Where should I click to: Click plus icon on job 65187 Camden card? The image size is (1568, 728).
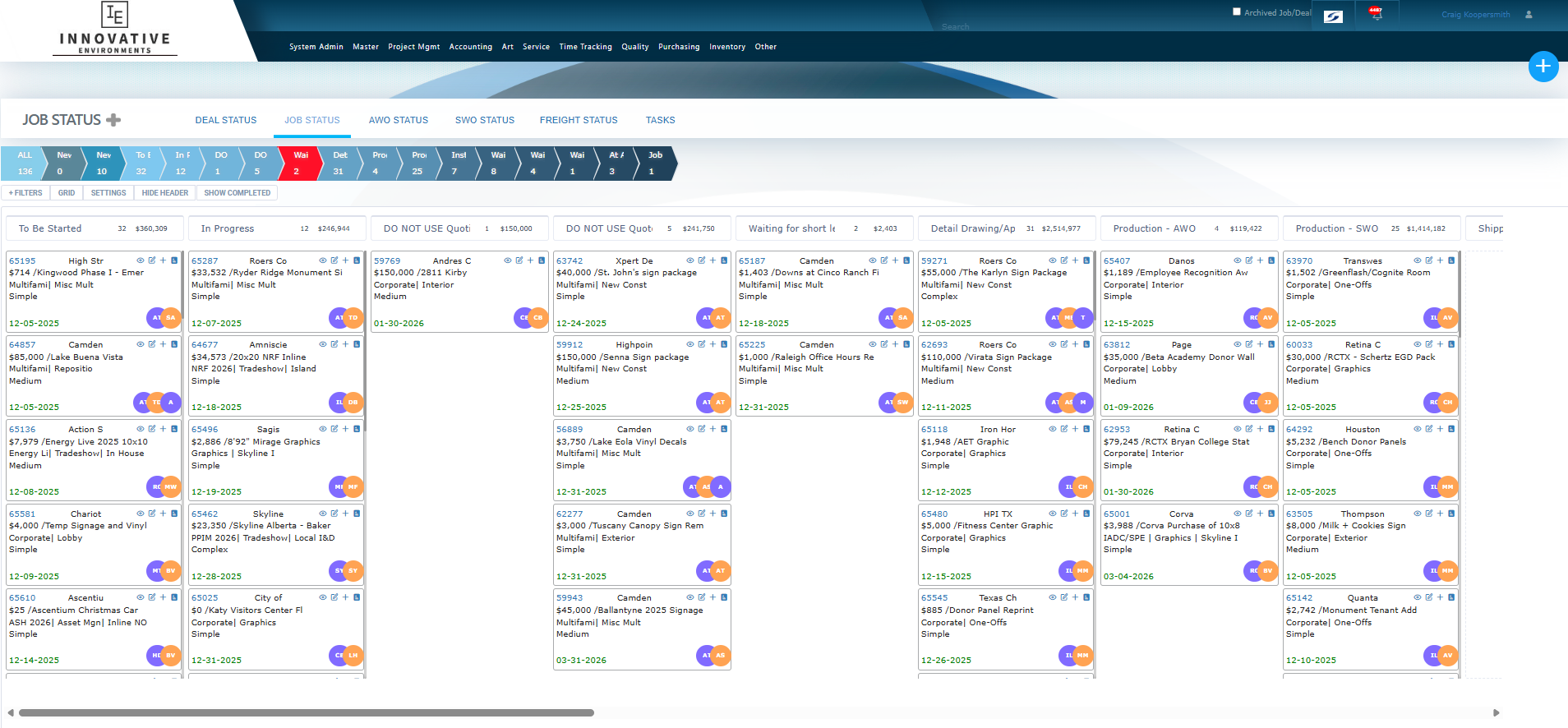pyautogui.click(x=895, y=260)
